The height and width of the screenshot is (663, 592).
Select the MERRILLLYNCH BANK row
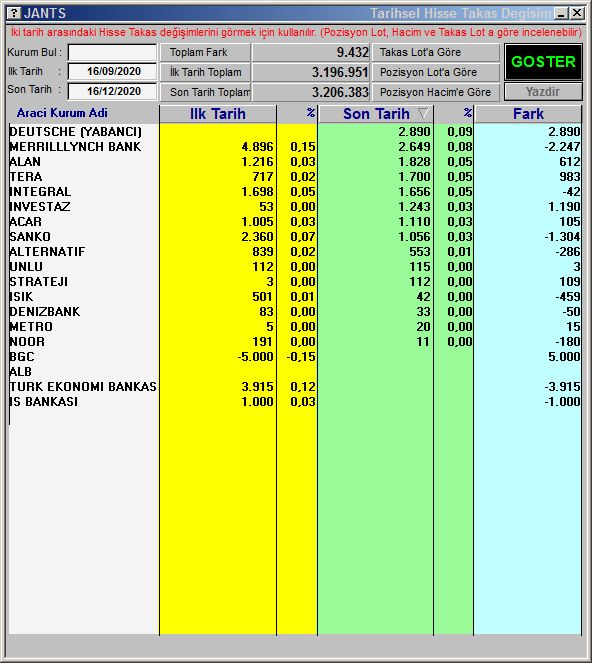point(295,147)
